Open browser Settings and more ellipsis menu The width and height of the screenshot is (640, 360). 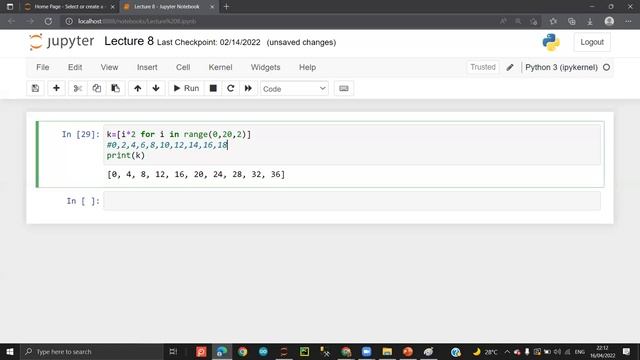coord(628,21)
